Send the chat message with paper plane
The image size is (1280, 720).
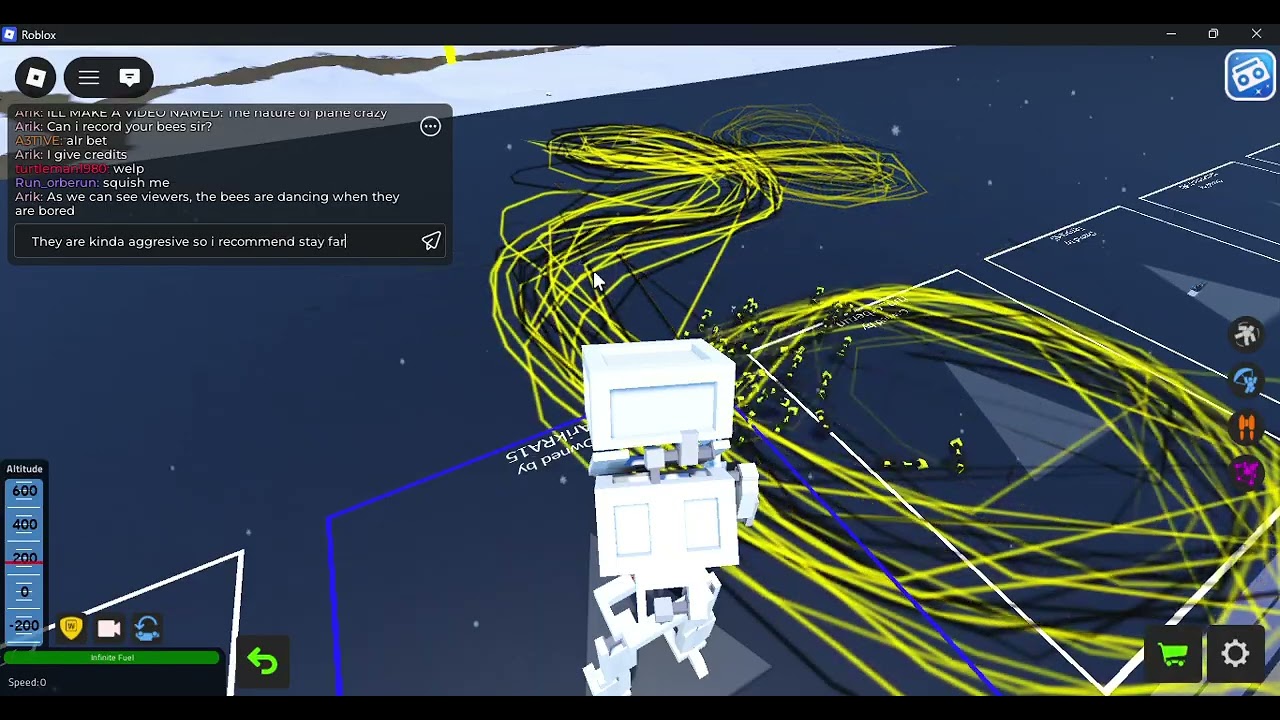coord(431,241)
